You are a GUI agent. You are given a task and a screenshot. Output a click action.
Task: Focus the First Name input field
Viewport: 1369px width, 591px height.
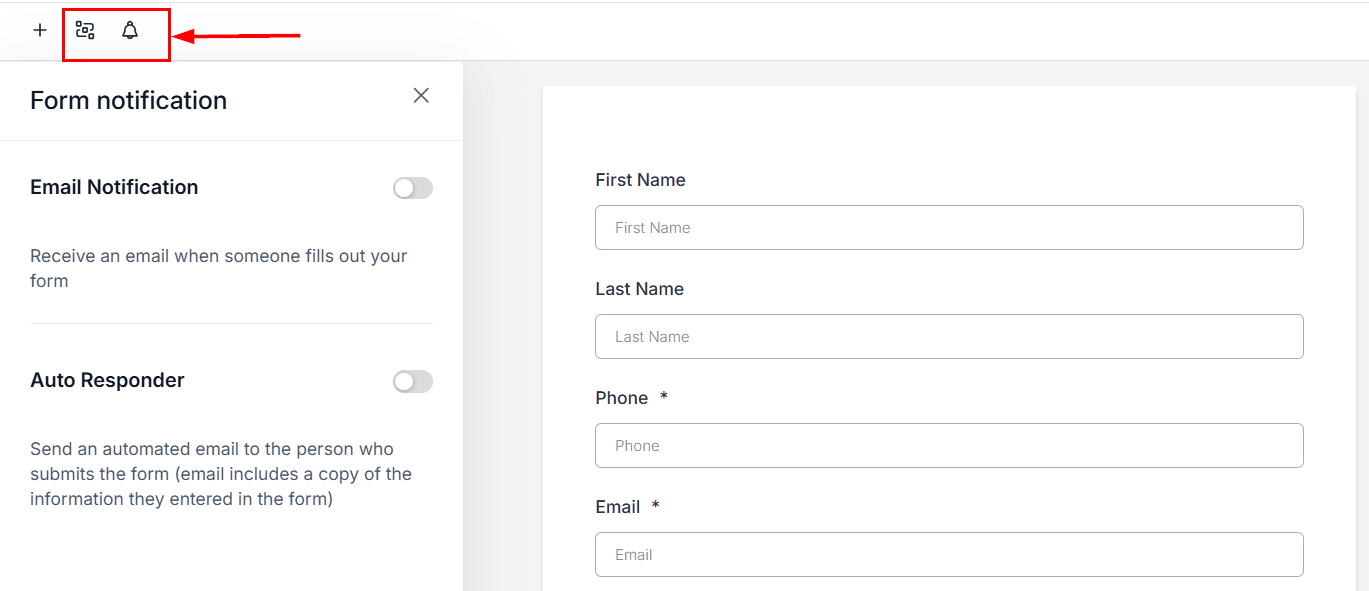pos(948,228)
